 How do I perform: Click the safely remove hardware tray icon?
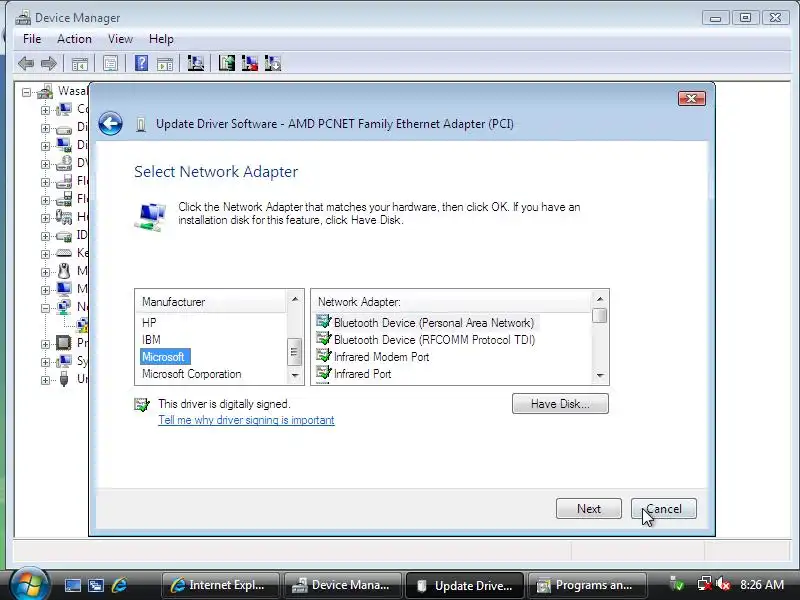pos(677,584)
